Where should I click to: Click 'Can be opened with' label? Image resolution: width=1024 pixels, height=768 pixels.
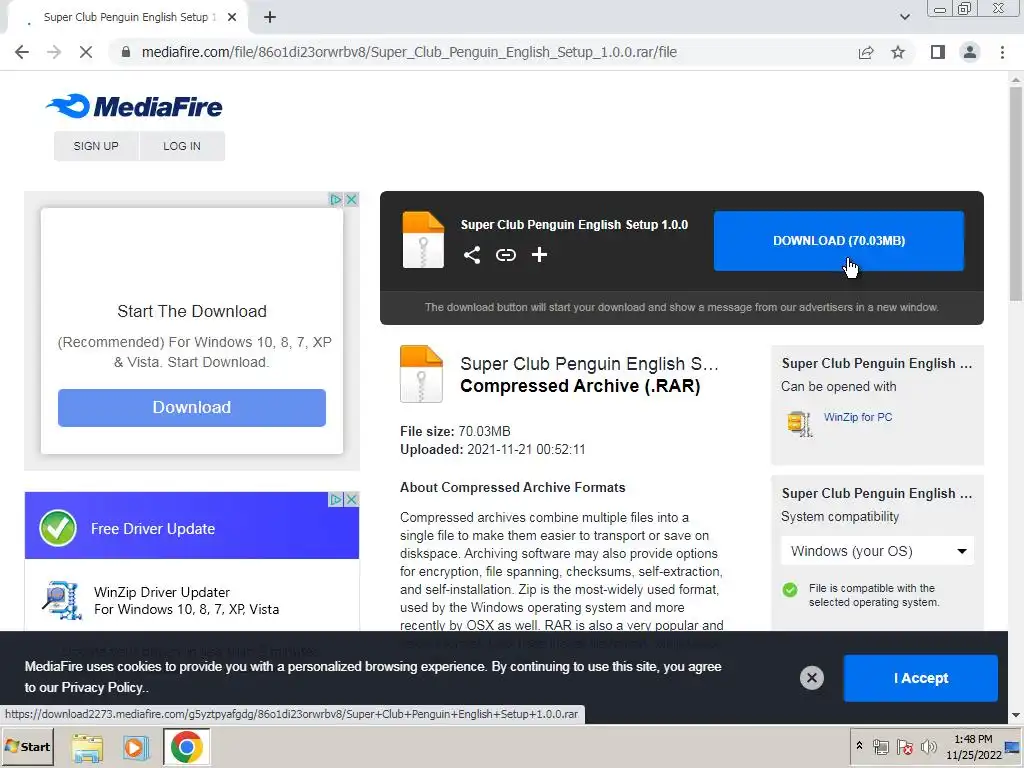[839, 387]
